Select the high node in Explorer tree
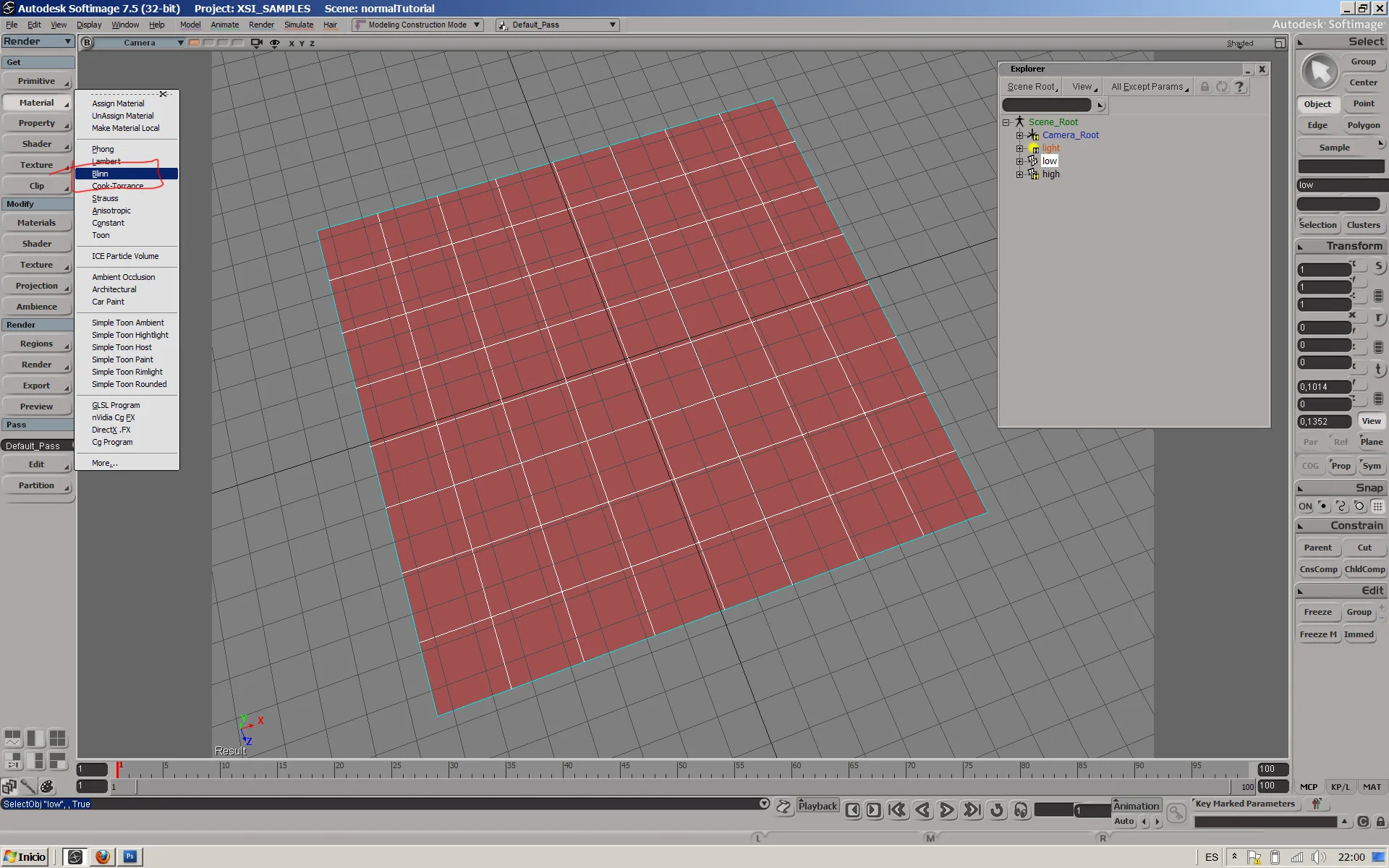Image resolution: width=1389 pixels, height=868 pixels. [1050, 174]
